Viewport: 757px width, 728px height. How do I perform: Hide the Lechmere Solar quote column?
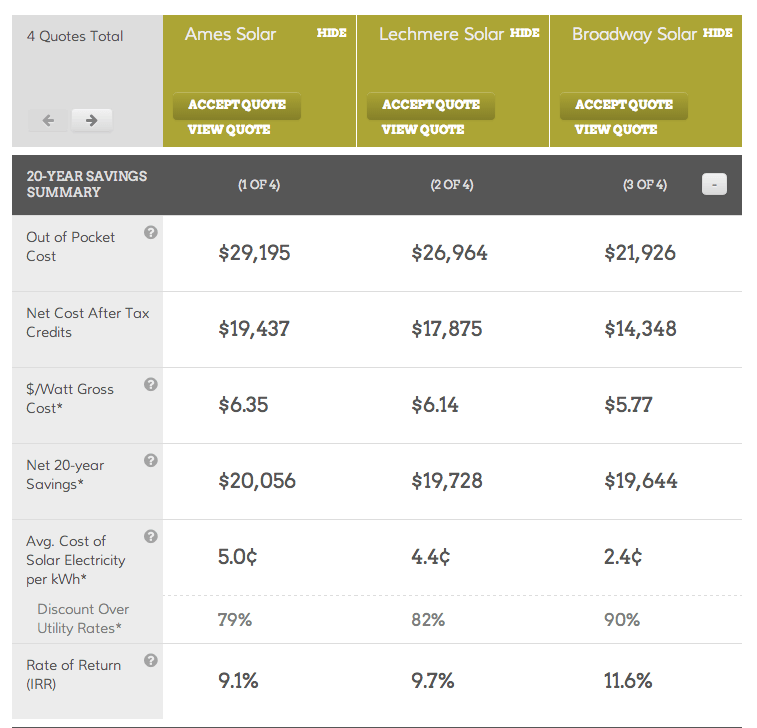click(524, 33)
